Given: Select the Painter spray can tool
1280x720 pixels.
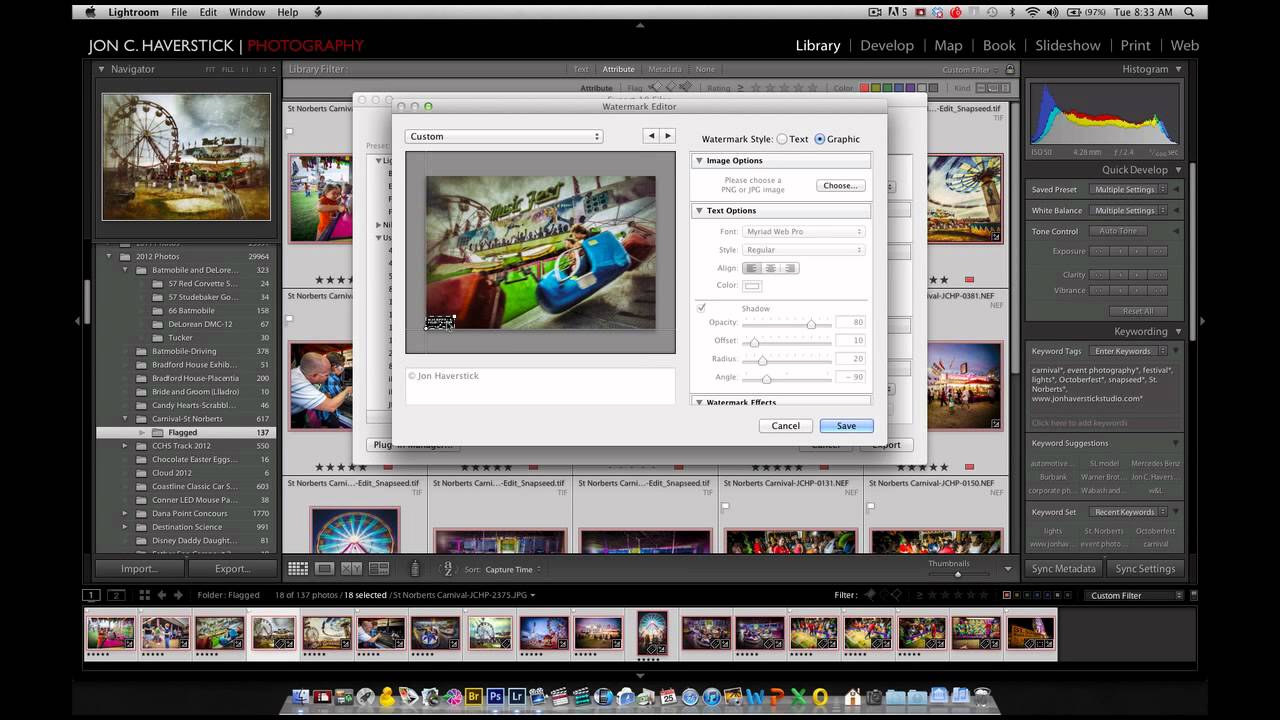Looking at the screenshot, I should point(415,569).
